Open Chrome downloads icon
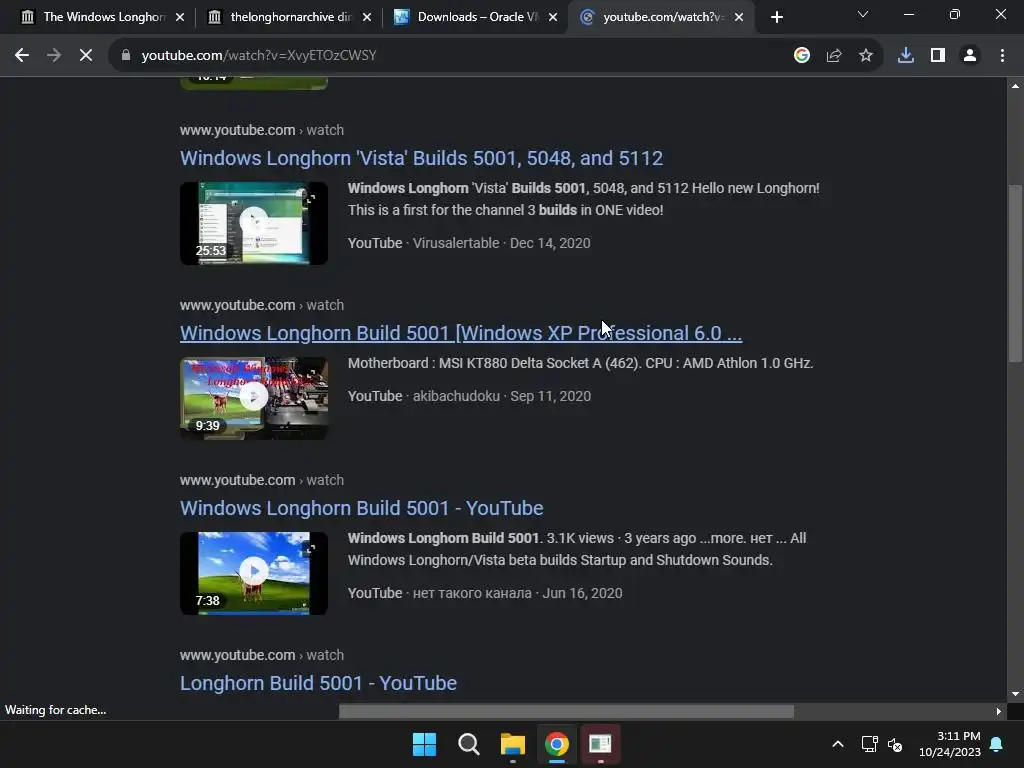Viewport: 1024px width, 768px height. [x=906, y=56]
